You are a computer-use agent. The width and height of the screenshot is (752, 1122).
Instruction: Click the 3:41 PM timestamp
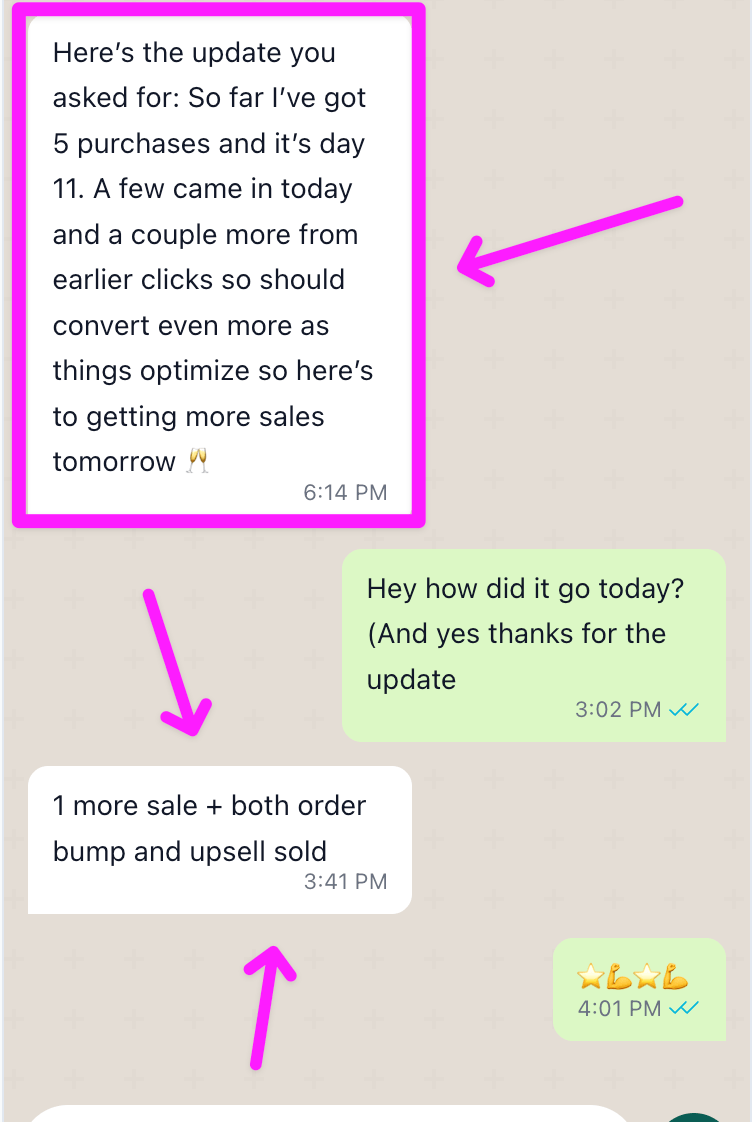coord(344,881)
